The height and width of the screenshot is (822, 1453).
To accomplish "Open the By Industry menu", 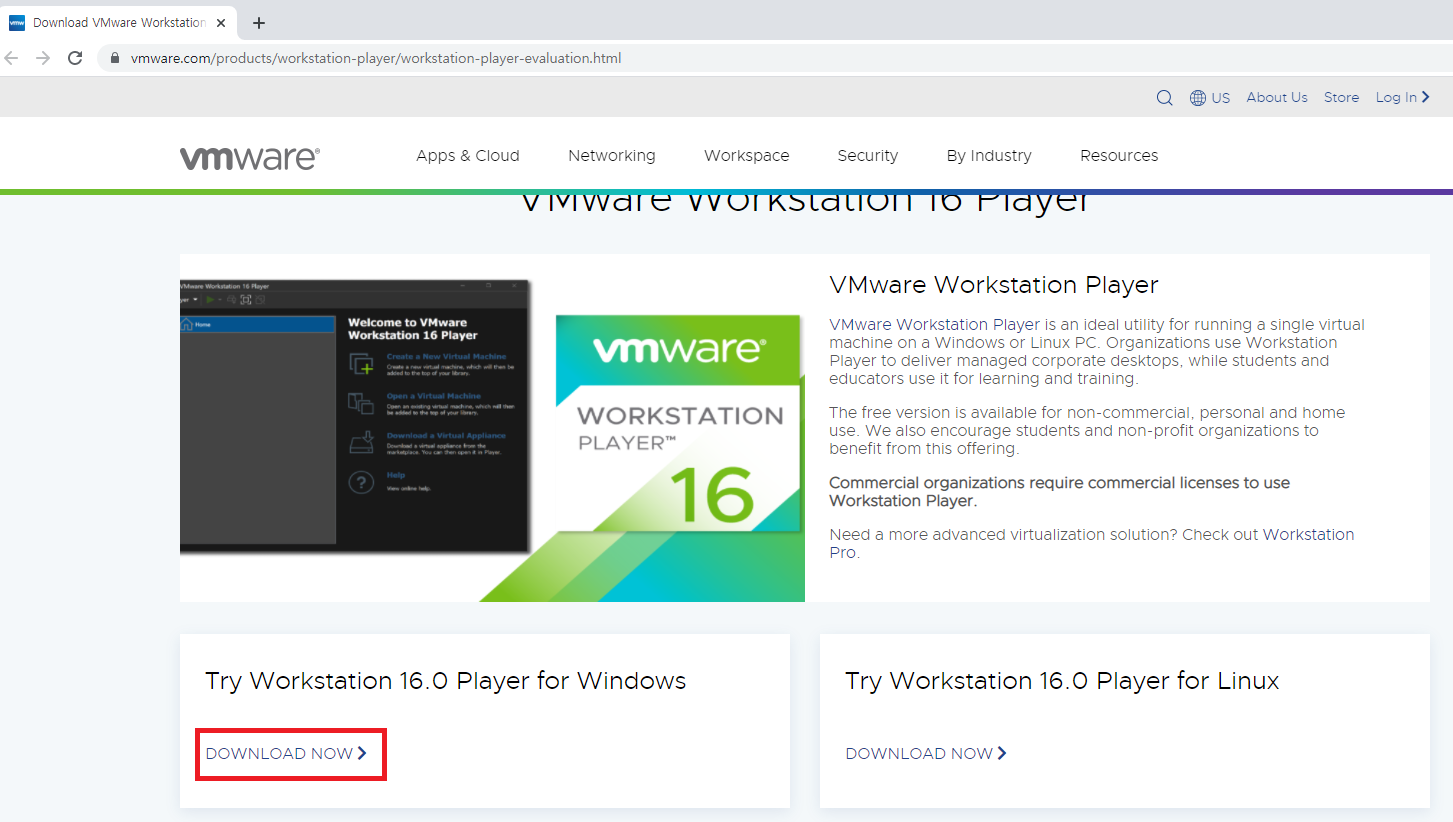I will pos(989,155).
